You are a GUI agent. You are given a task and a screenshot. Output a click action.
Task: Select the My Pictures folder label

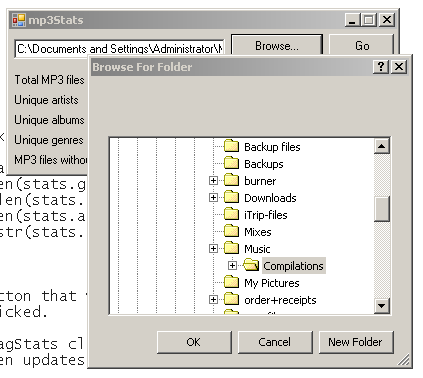coord(272,283)
